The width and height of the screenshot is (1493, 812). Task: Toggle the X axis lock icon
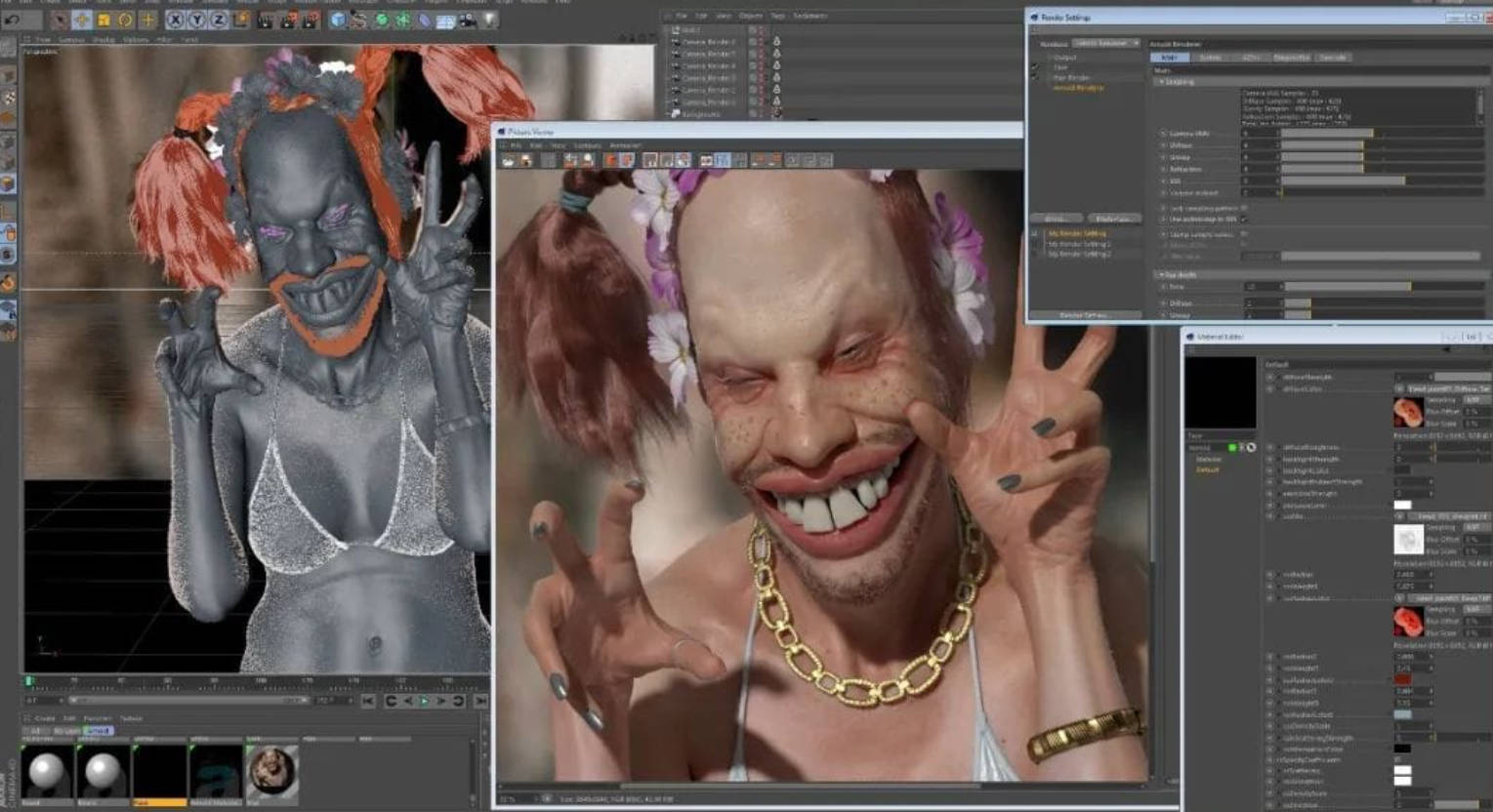point(176,20)
